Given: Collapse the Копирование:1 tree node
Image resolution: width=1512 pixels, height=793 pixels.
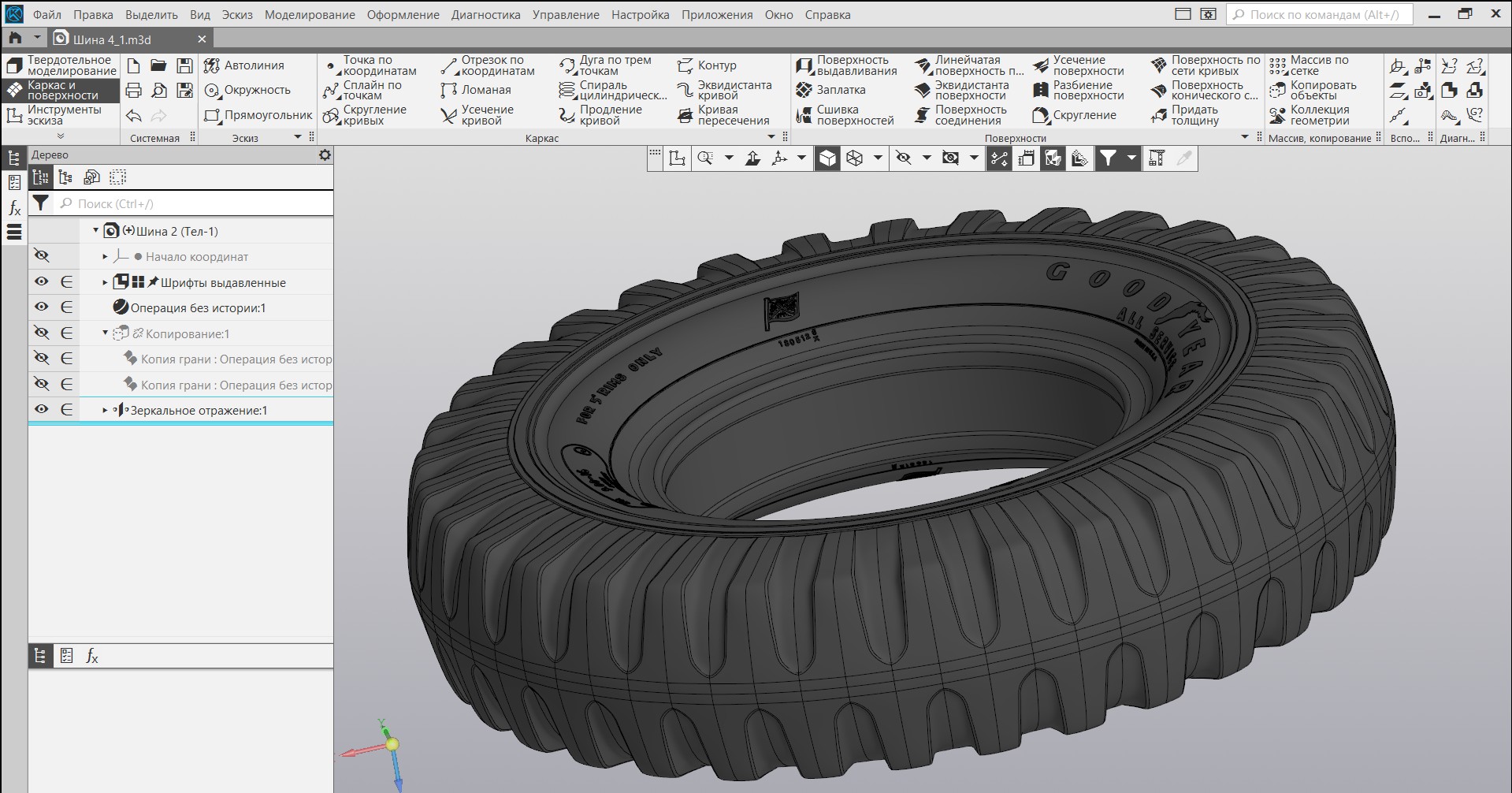Looking at the screenshot, I should (x=106, y=333).
